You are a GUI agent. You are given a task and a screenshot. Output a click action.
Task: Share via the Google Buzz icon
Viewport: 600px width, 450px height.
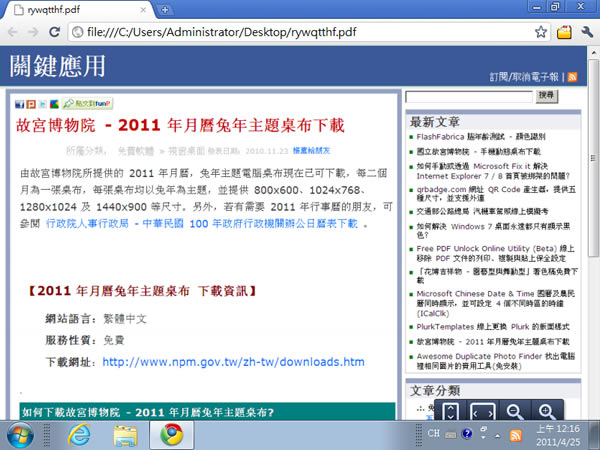(54, 104)
